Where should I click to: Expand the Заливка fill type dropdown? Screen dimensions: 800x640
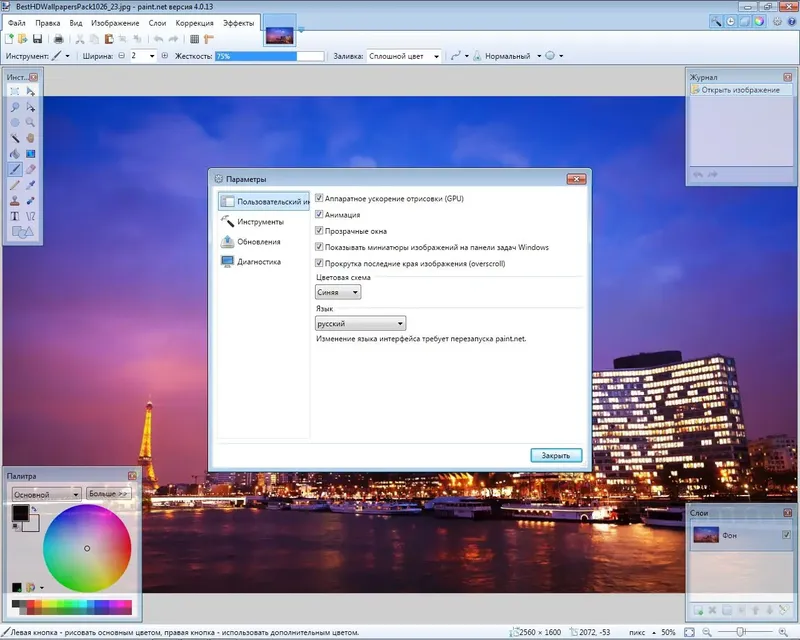404,57
